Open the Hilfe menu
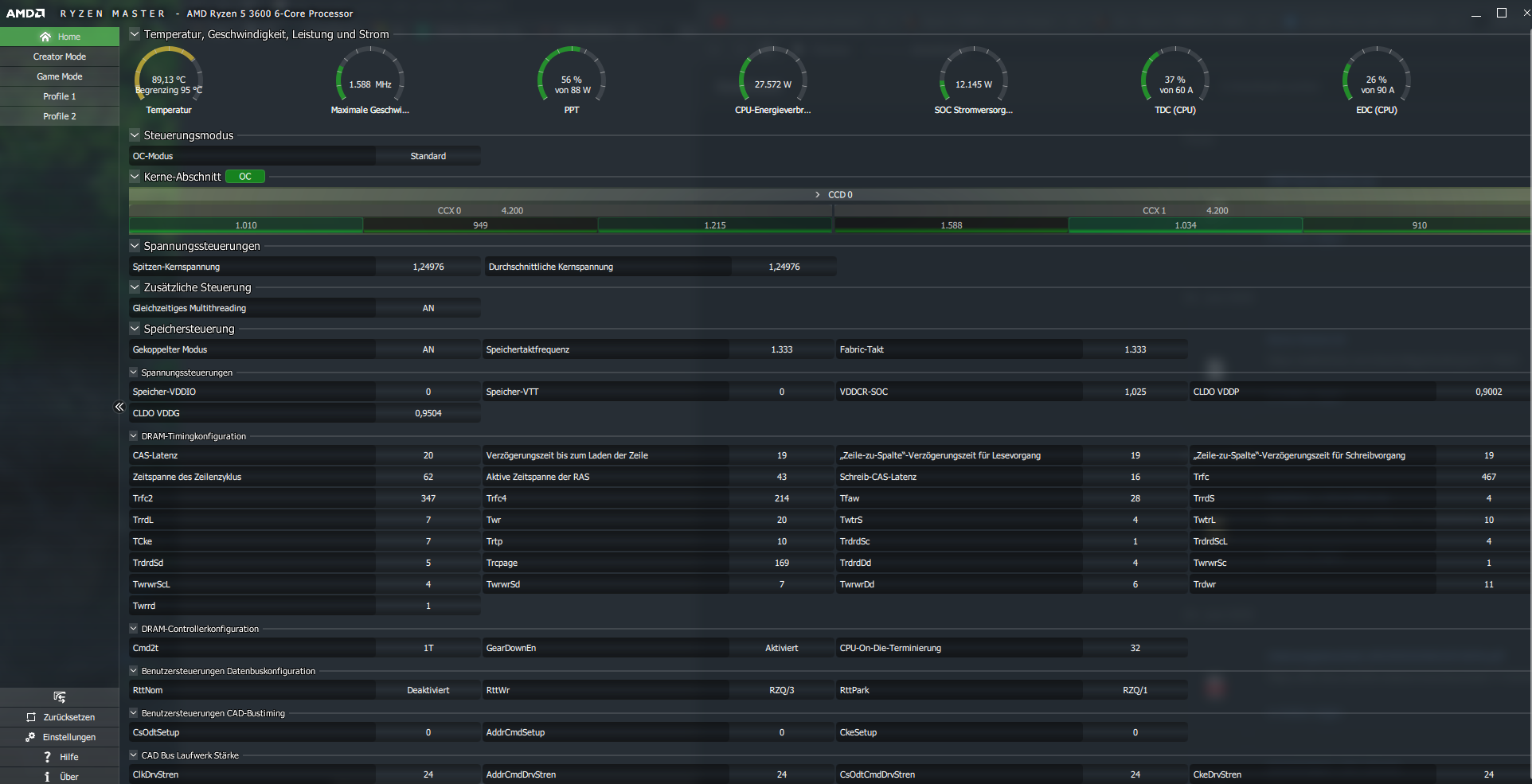 click(x=60, y=757)
